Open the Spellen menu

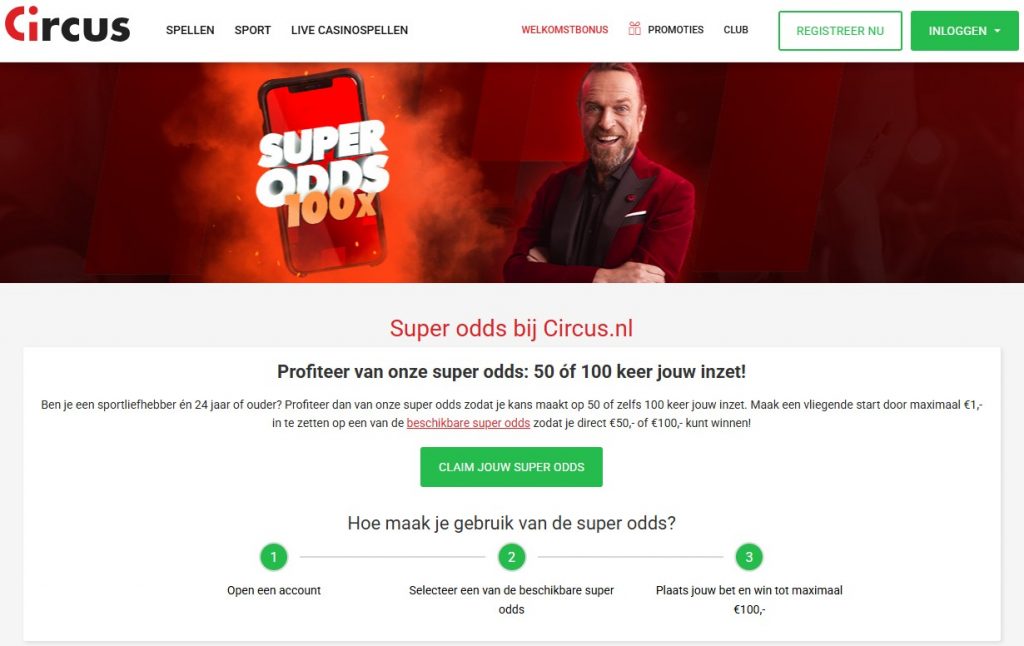(x=190, y=30)
